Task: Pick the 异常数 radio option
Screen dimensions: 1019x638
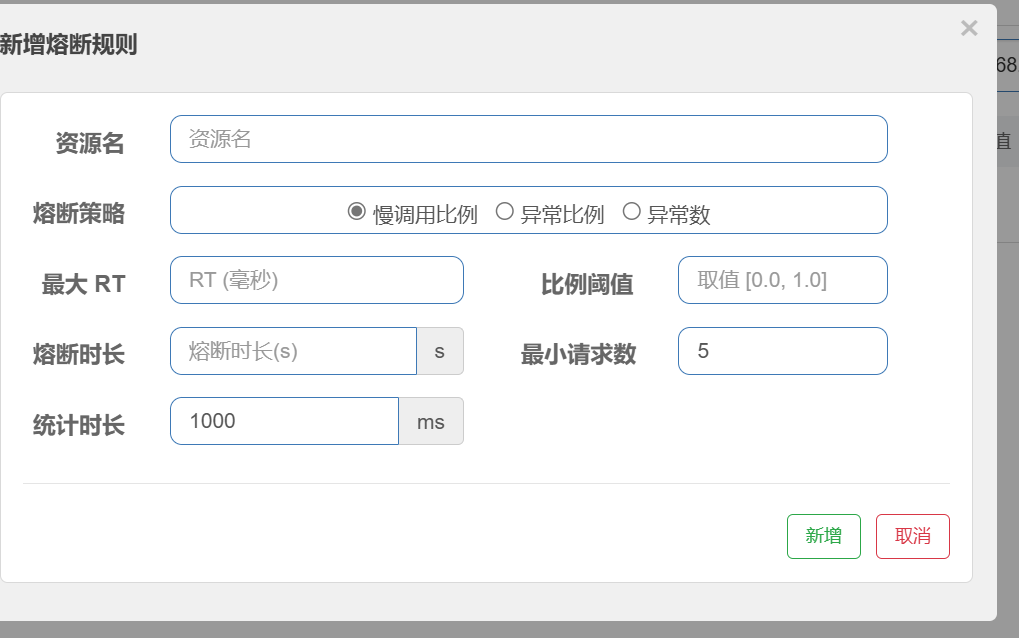Action: coord(632,211)
